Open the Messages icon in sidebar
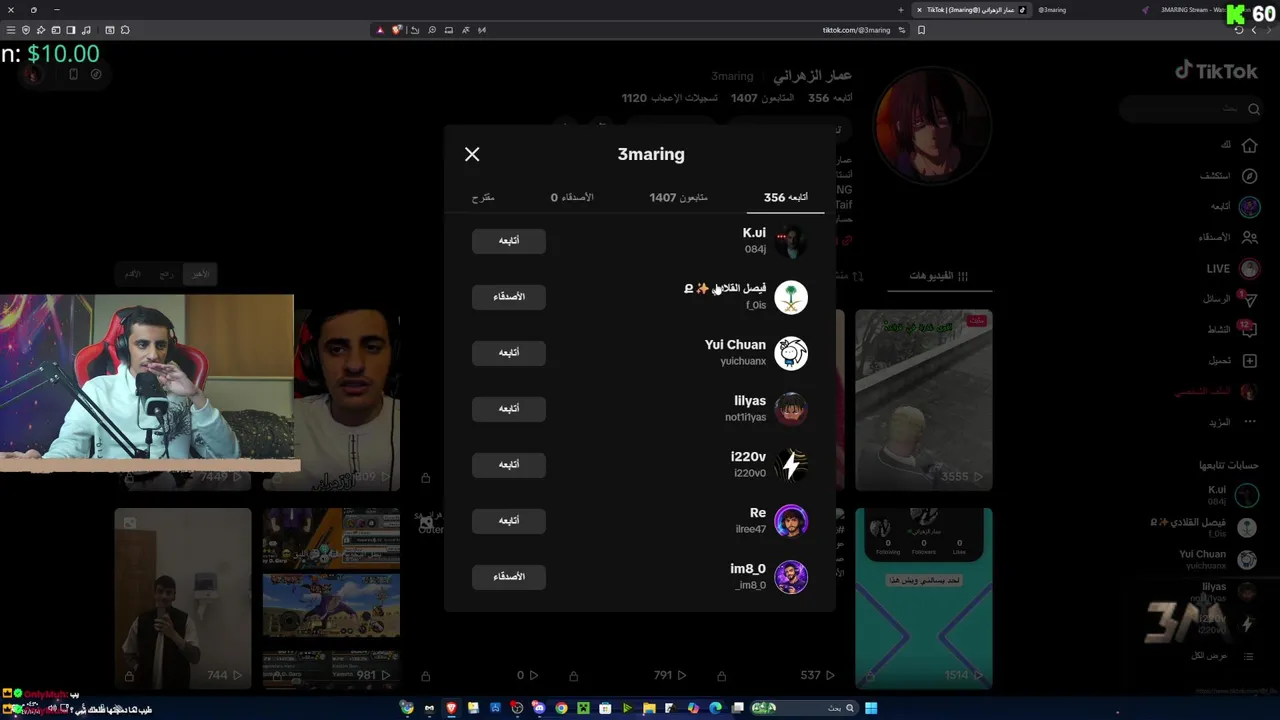 tap(1248, 299)
